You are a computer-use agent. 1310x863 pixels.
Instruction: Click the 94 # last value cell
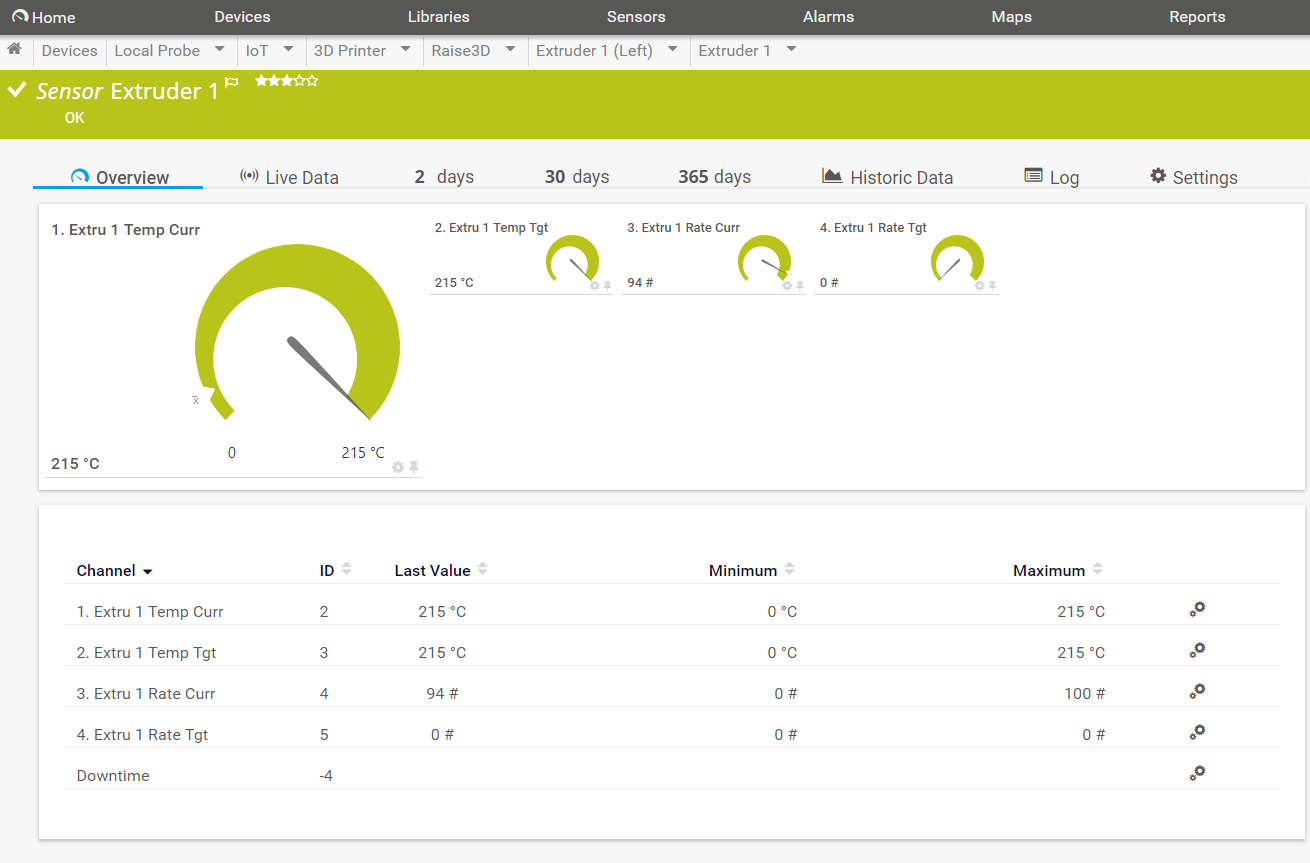coord(442,694)
